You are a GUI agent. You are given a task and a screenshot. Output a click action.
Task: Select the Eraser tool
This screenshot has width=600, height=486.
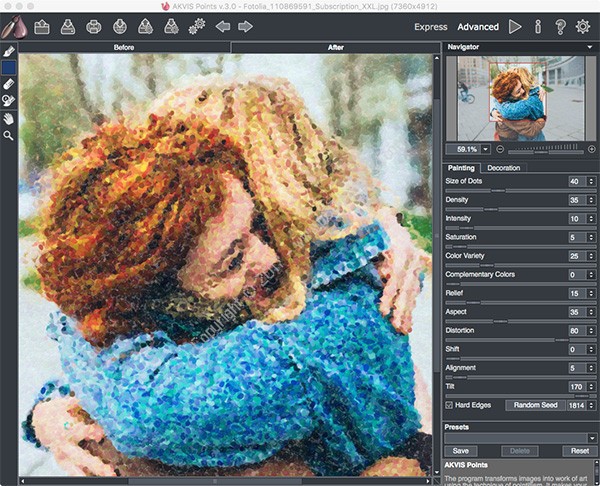click(8, 83)
